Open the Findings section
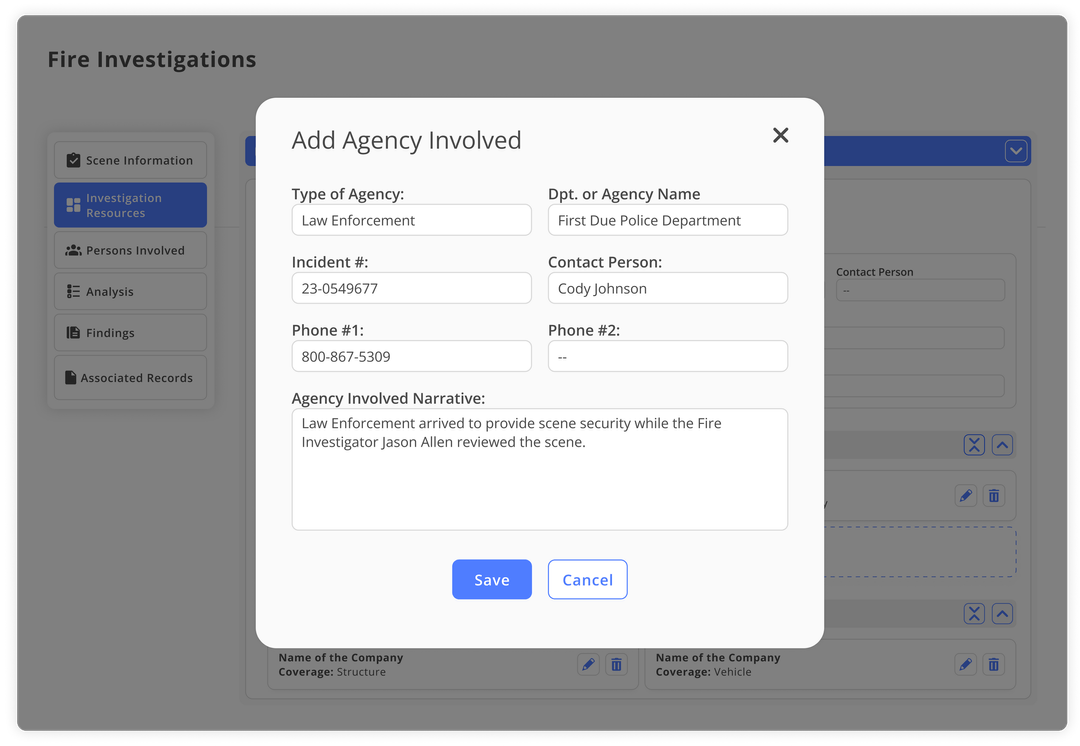The height and width of the screenshot is (746, 1080). point(131,333)
